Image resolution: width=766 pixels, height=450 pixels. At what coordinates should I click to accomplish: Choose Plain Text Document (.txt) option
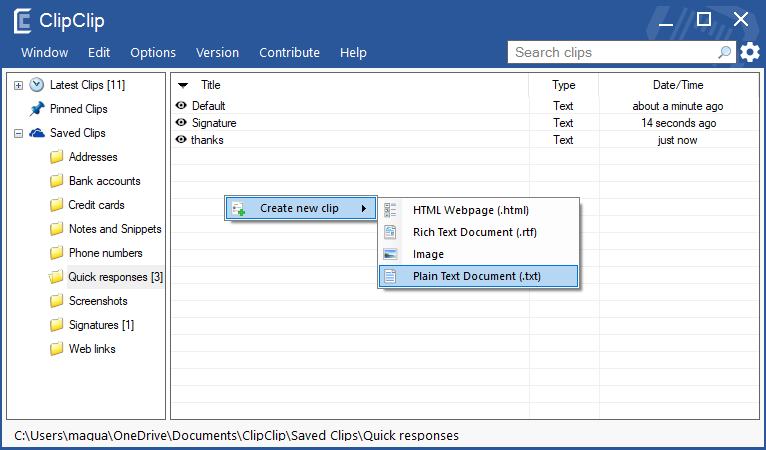point(477,276)
